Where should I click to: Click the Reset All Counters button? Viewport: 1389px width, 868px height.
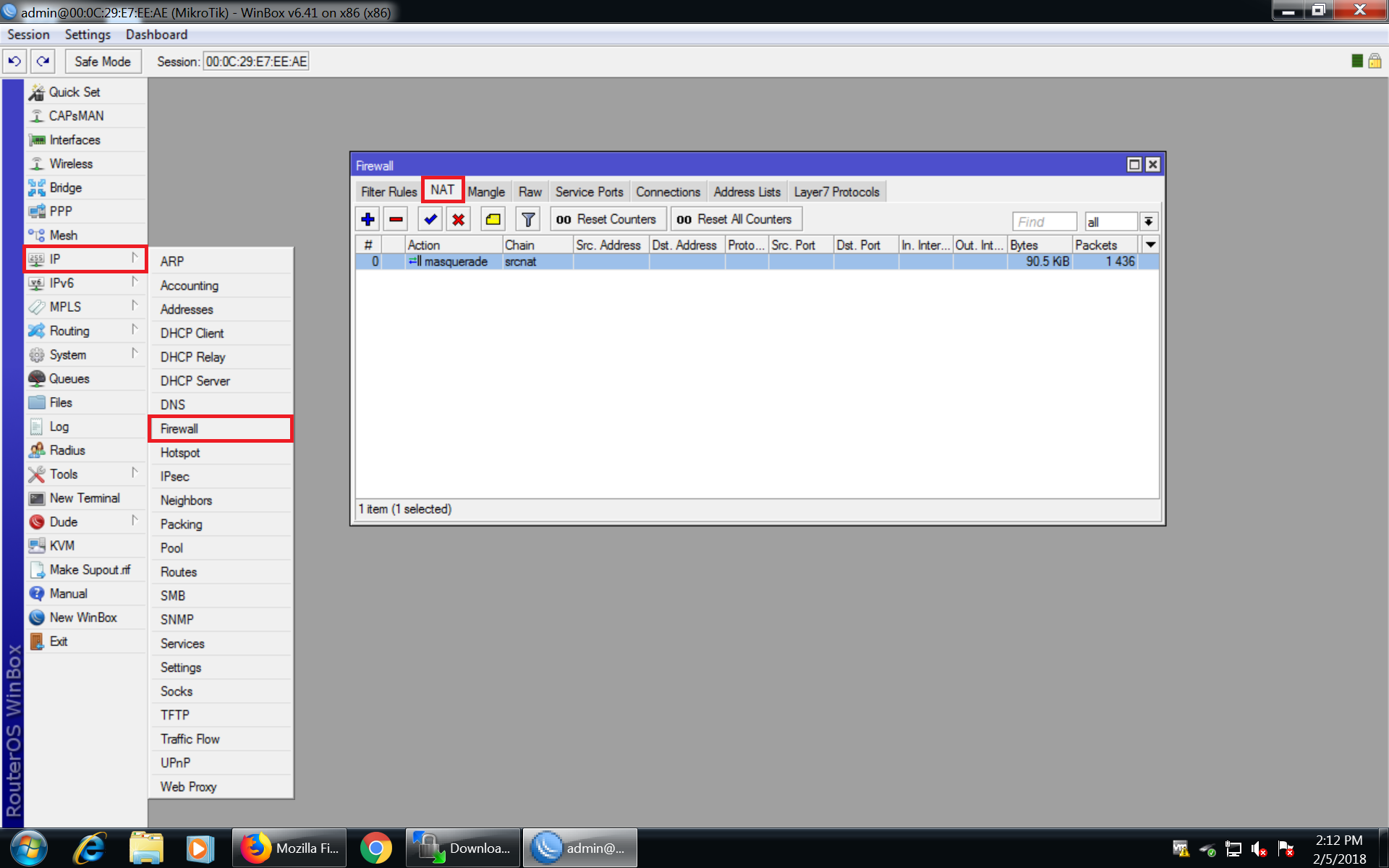[735, 219]
